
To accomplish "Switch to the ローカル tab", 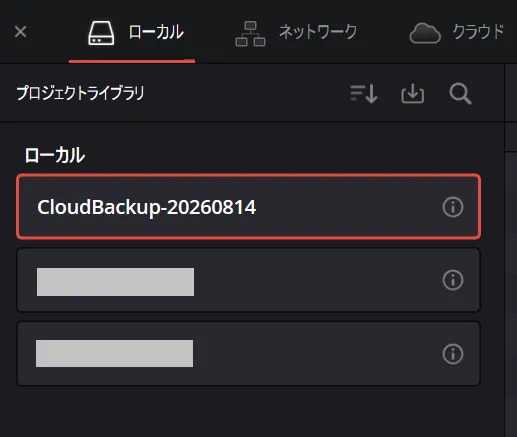I will click(x=132, y=32).
